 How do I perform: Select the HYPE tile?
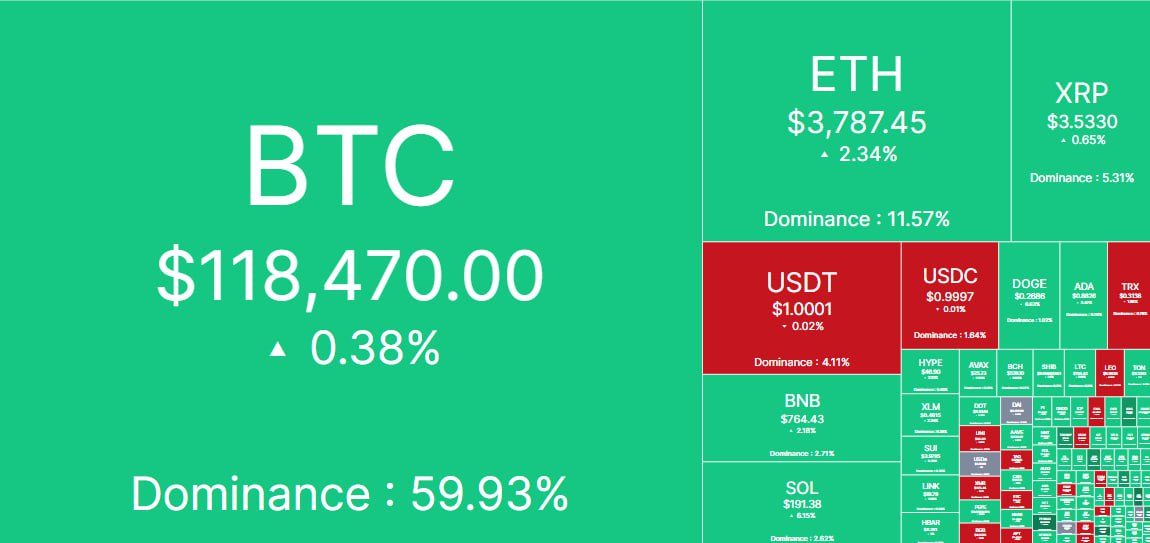[930, 372]
